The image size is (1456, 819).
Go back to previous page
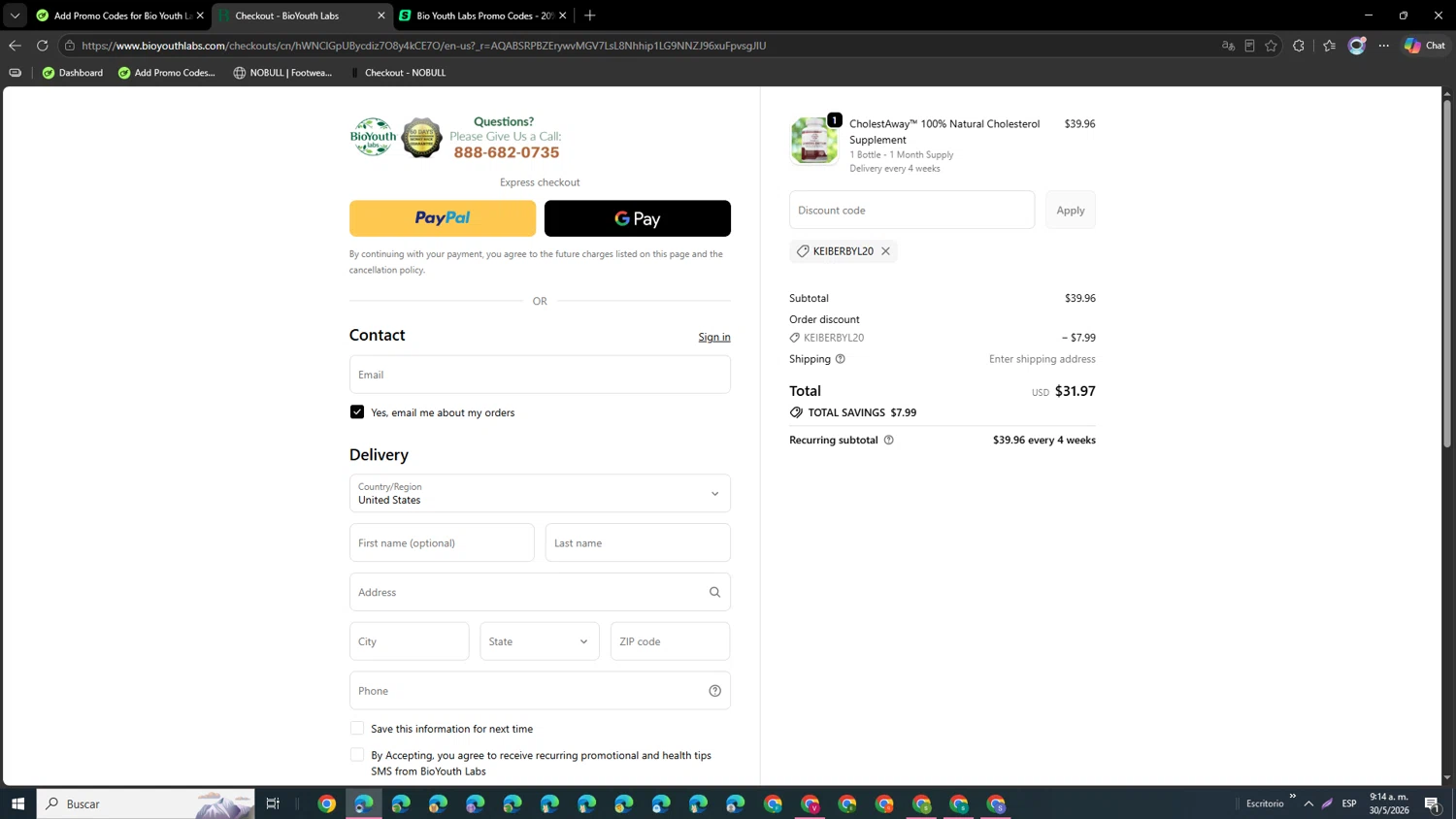[x=15, y=46]
